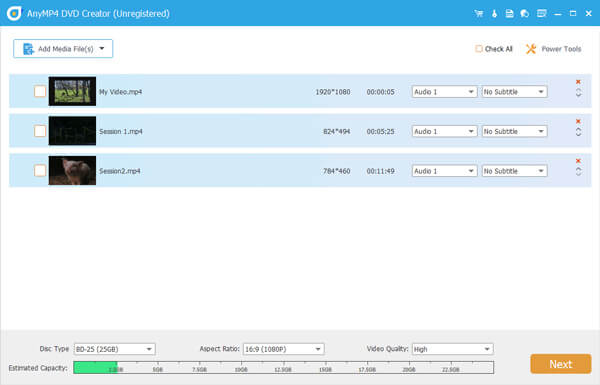Viewport: 600px width, 385px height.
Task: Enable the Check All checkbox
Action: tap(479, 49)
